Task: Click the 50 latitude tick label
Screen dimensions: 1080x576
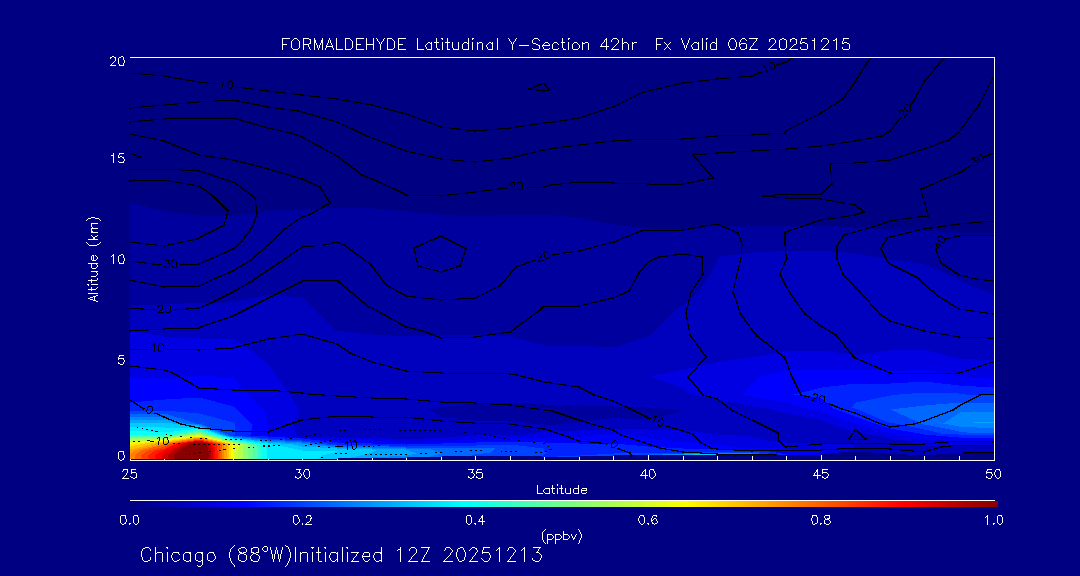Action: pyautogui.click(x=994, y=473)
